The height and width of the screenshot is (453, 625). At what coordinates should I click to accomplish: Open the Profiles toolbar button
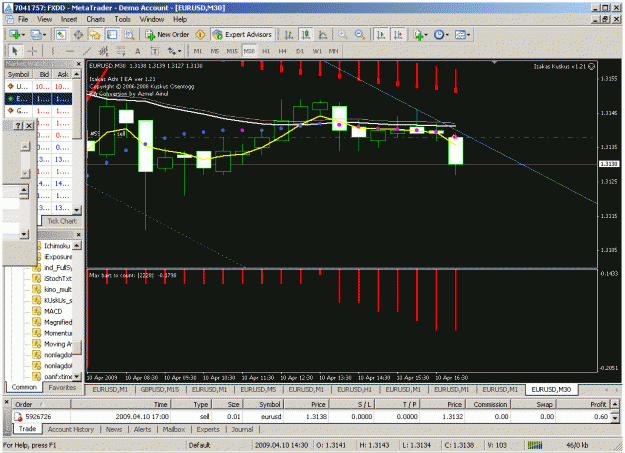[x=38, y=35]
